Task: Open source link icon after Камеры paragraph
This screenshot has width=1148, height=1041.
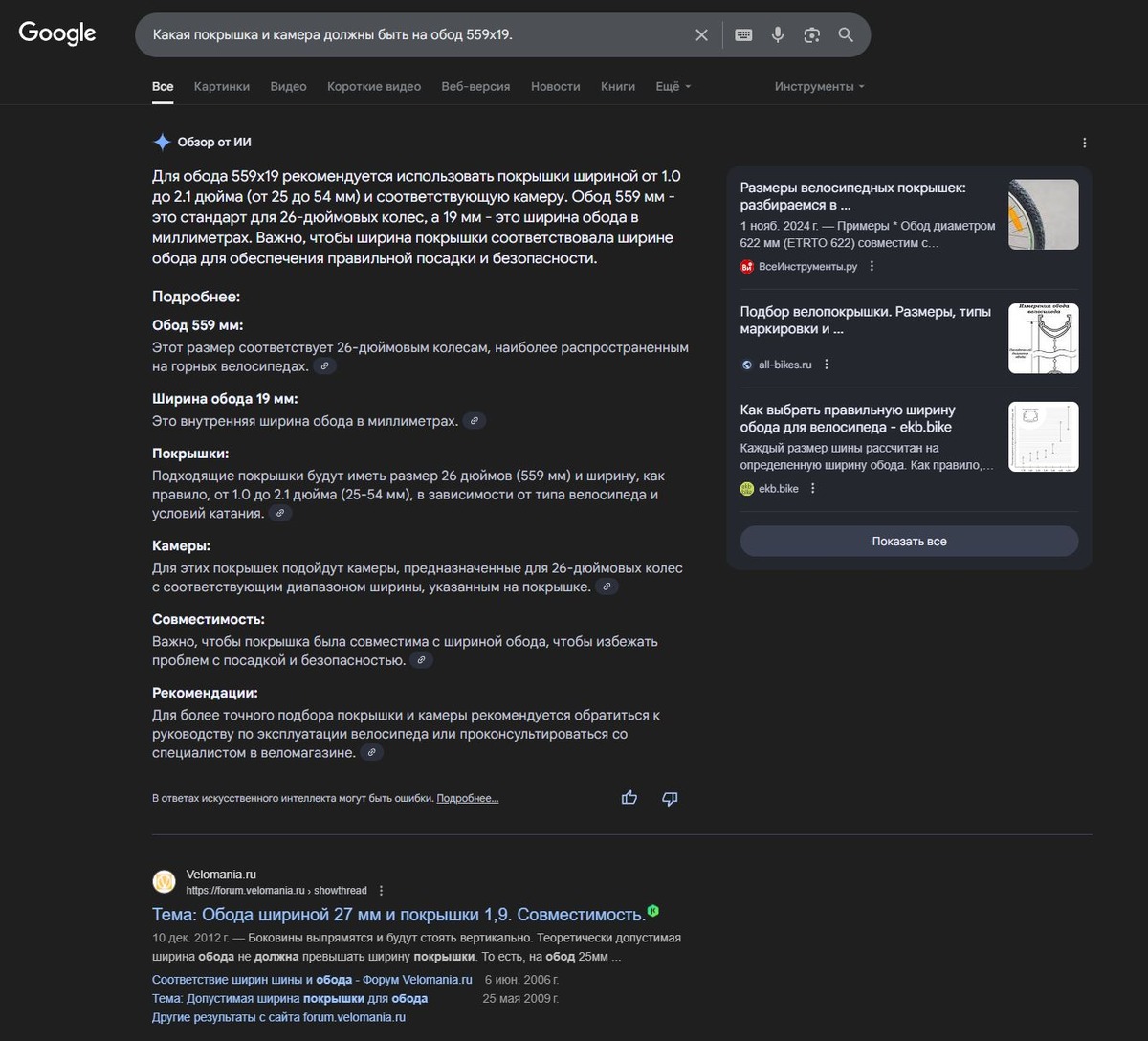Action: point(607,587)
